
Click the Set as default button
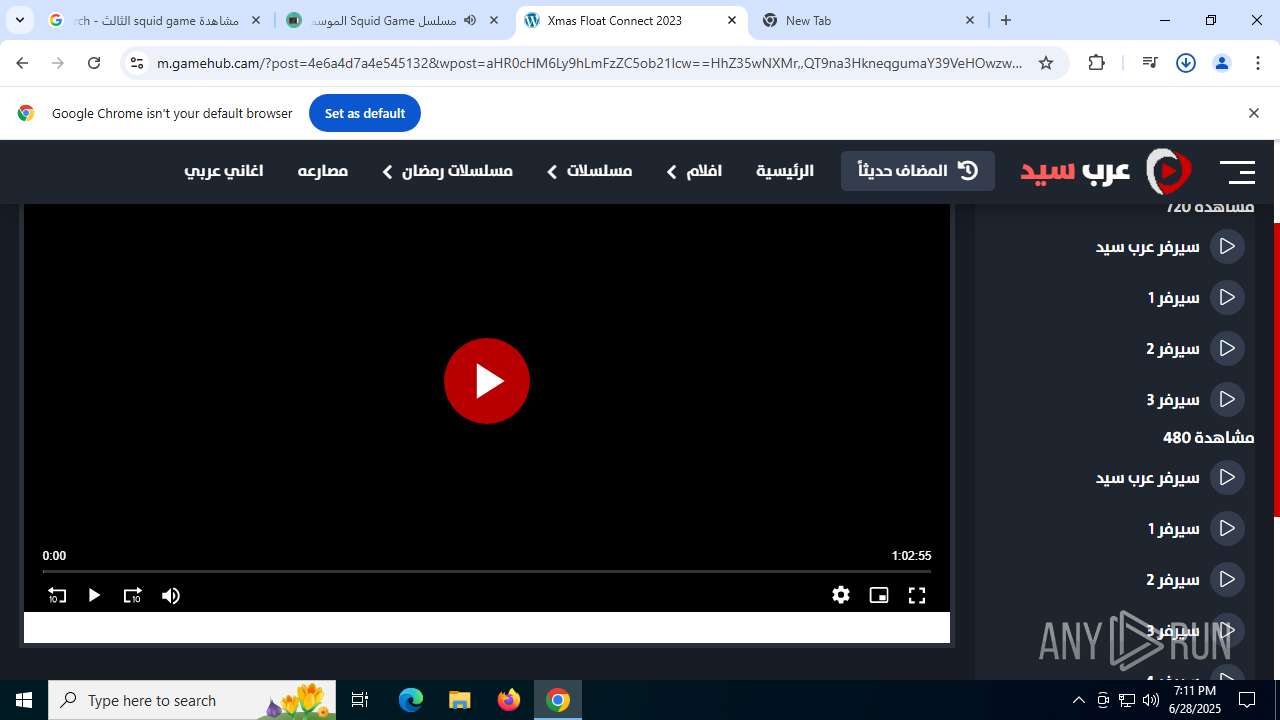(x=365, y=113)
